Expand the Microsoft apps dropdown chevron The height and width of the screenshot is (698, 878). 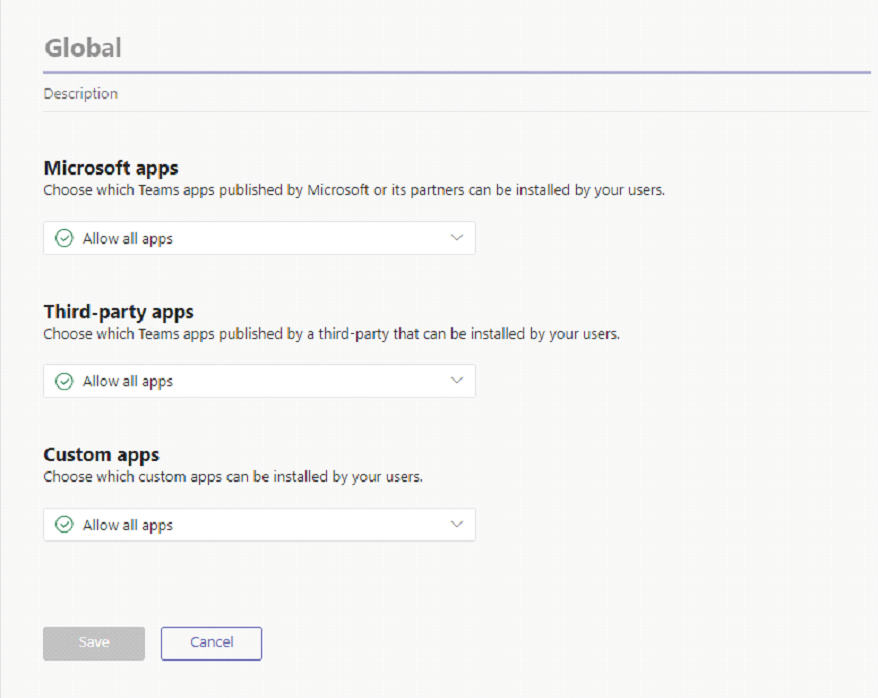pyautogui.click(x=457, y=238)
